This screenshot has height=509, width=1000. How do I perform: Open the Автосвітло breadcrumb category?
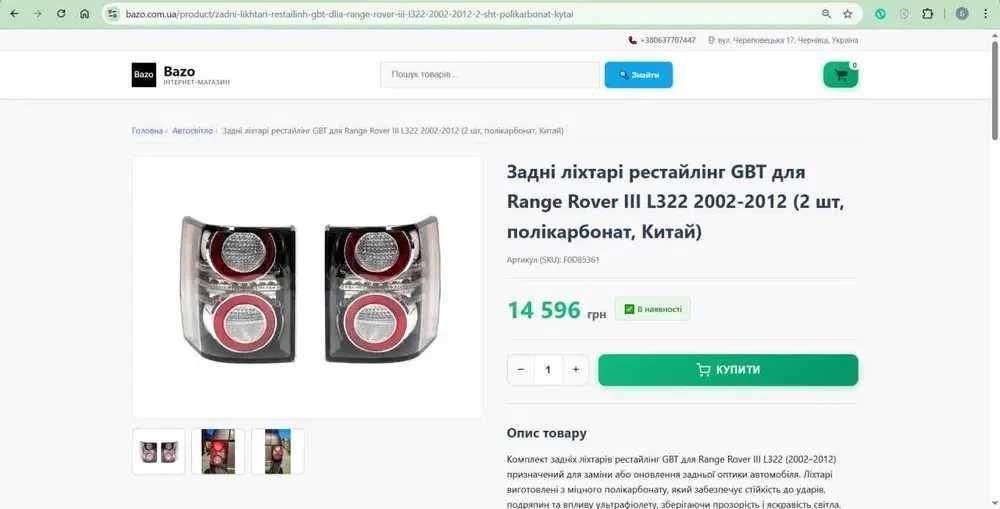point(192,131)
